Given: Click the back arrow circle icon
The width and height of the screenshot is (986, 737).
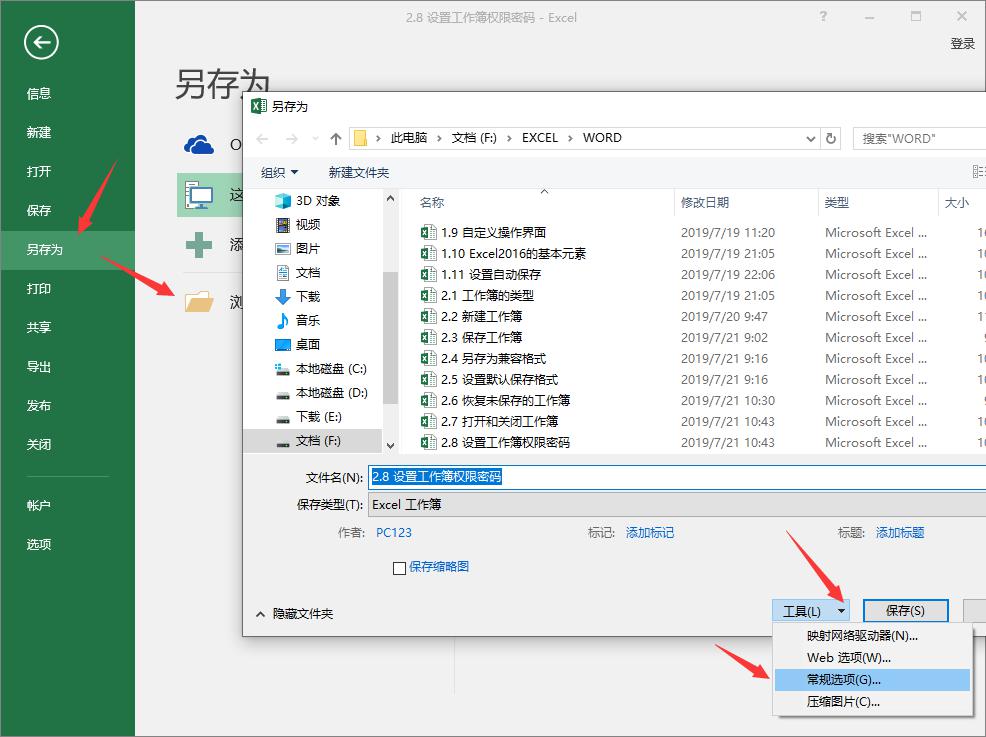Looking at the screenshot, I should tap(41, 42).
